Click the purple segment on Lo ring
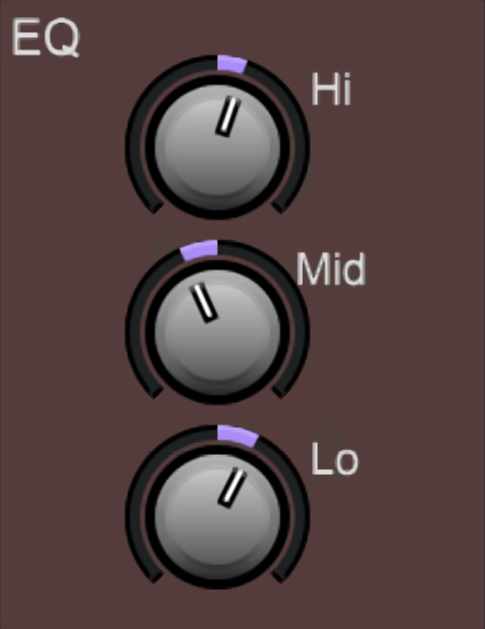 point(237,436)
